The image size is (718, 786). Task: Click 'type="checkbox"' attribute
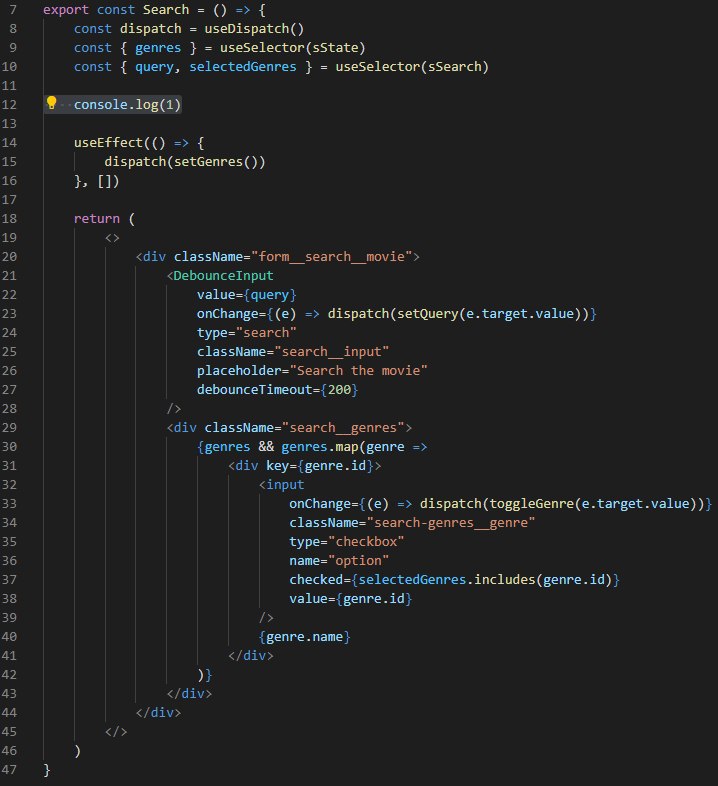(346, 542)
